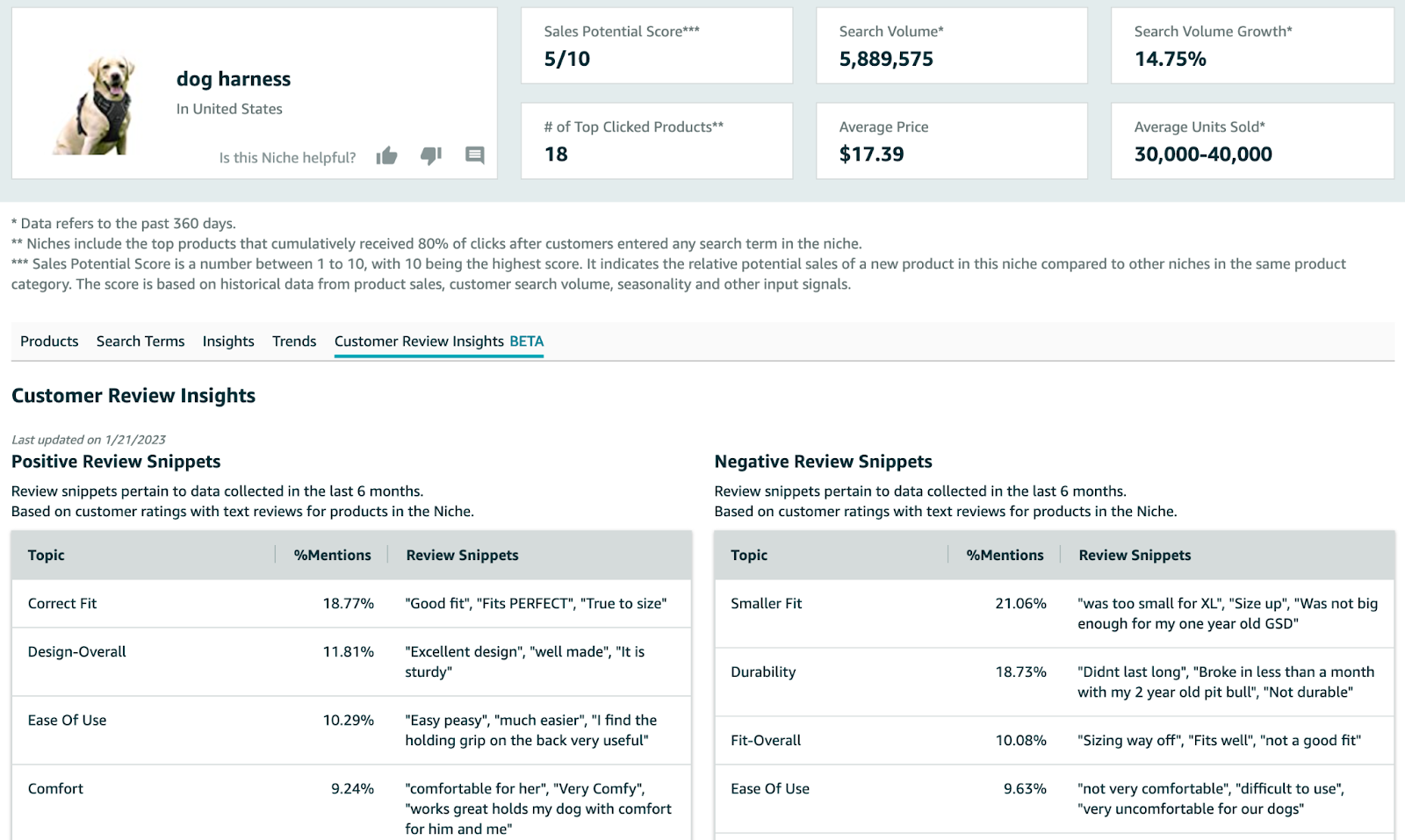Open the Search Terms tab
This screenshot has width=1405, height=840.
tap(140, 341)
